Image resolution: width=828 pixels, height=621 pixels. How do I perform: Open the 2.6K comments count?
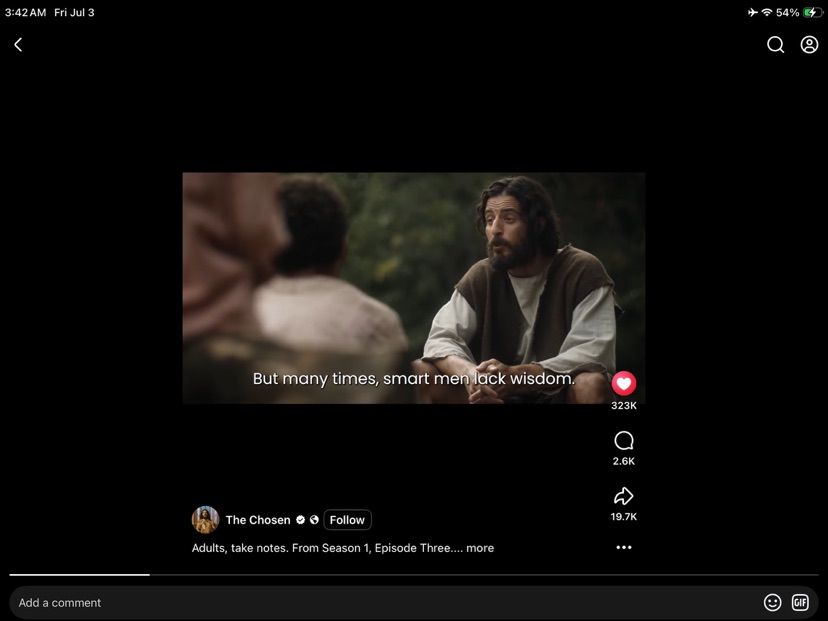click(x=624, y=461)
